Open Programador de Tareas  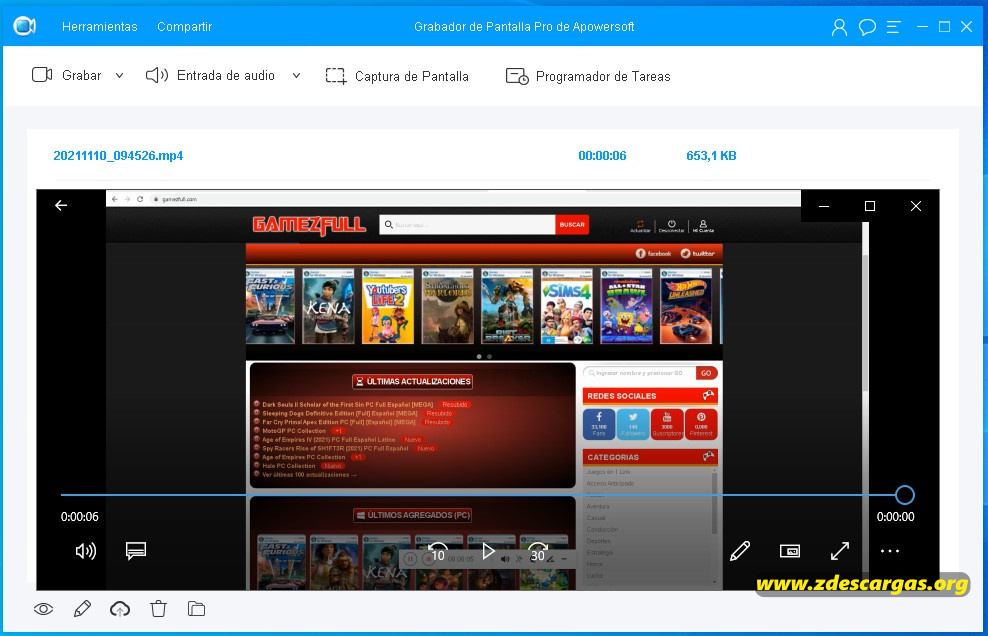(588, 76)
